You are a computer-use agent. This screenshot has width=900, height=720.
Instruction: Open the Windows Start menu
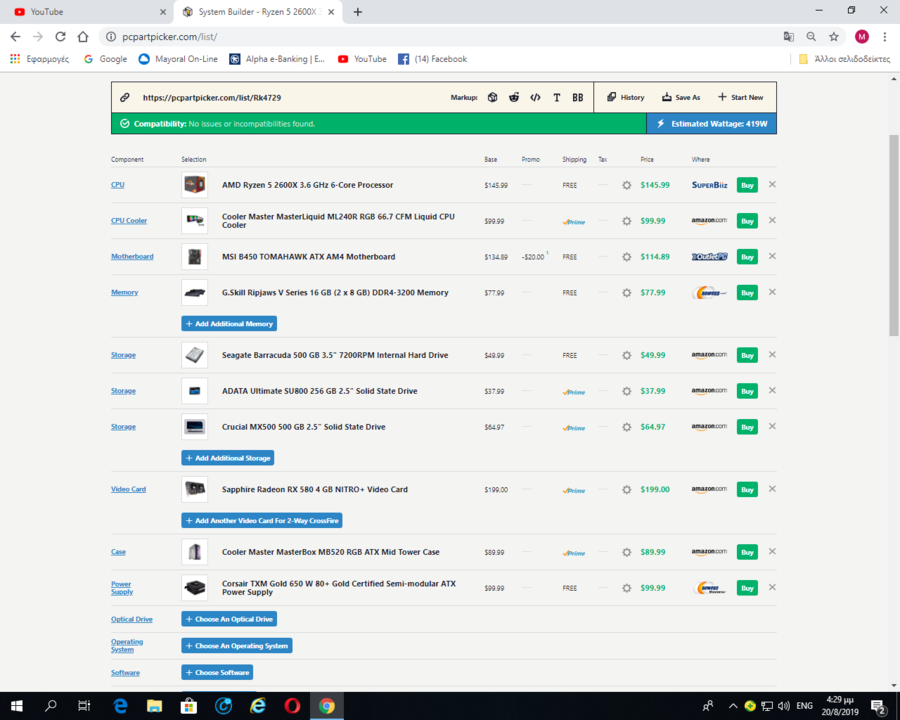click(x=17, y=706)
